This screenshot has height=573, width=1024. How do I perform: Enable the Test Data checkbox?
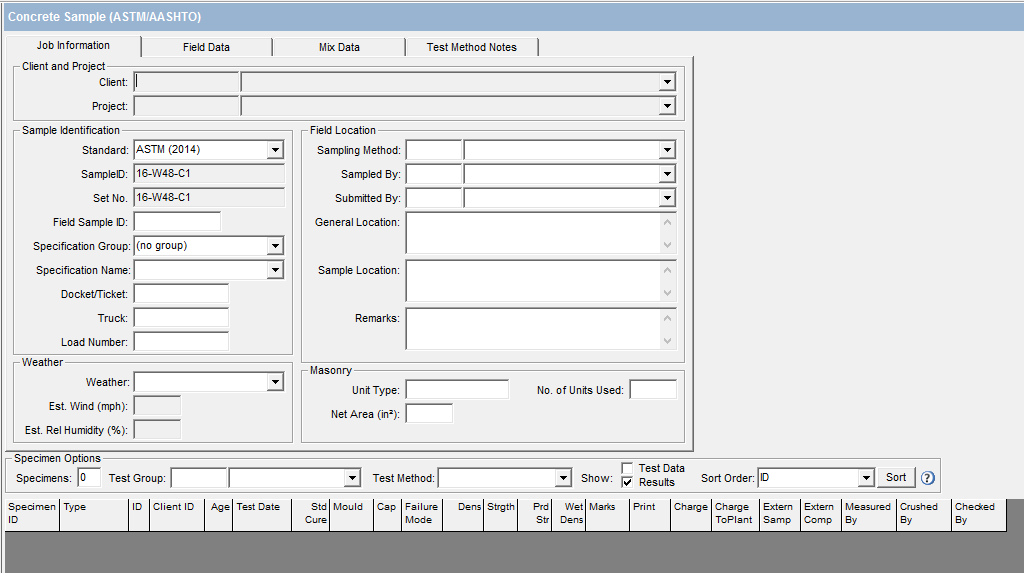click(627, 468)
